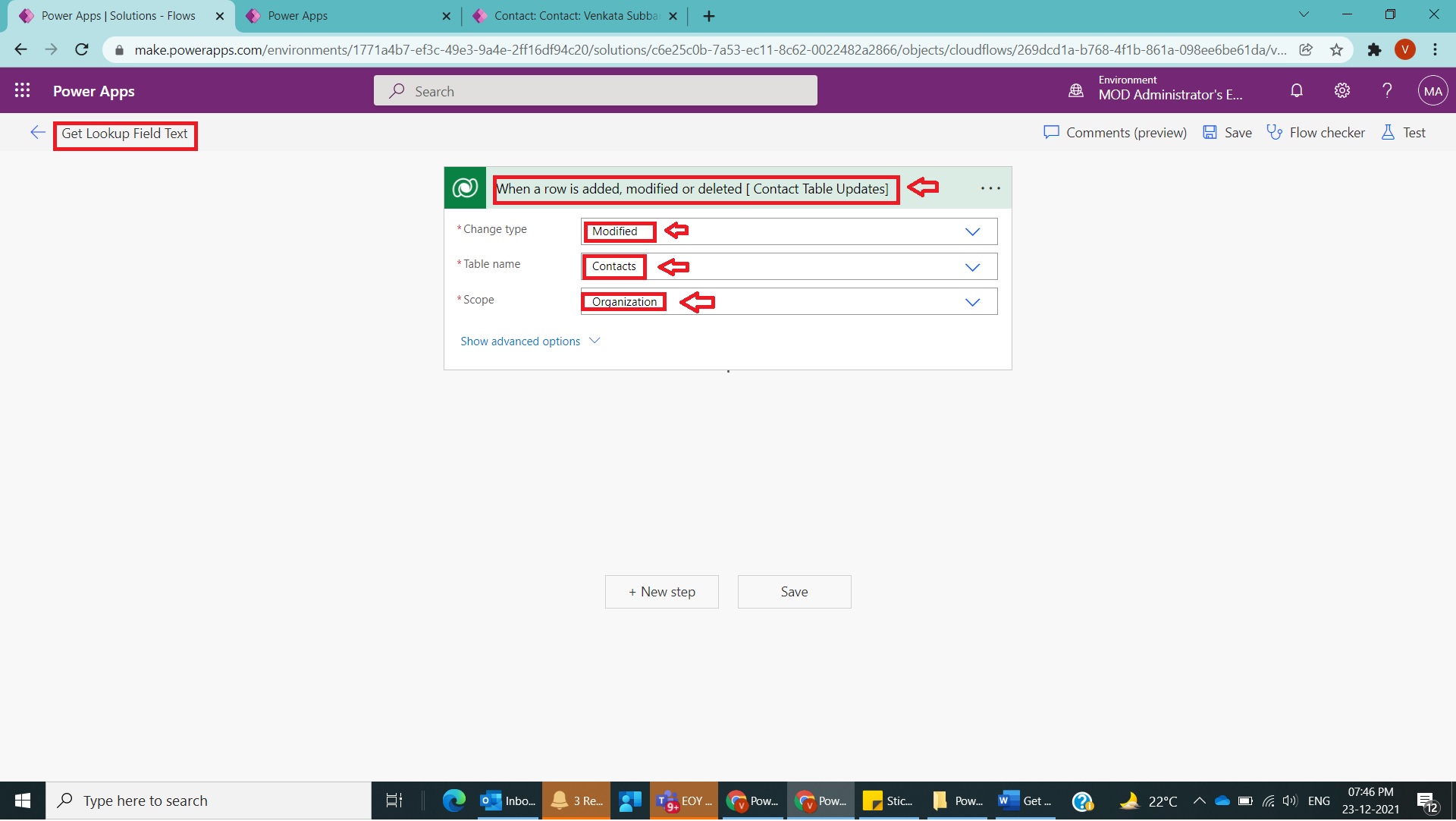
Task: Click the Dataverse trigger connector icon
Action: [465, 187]
